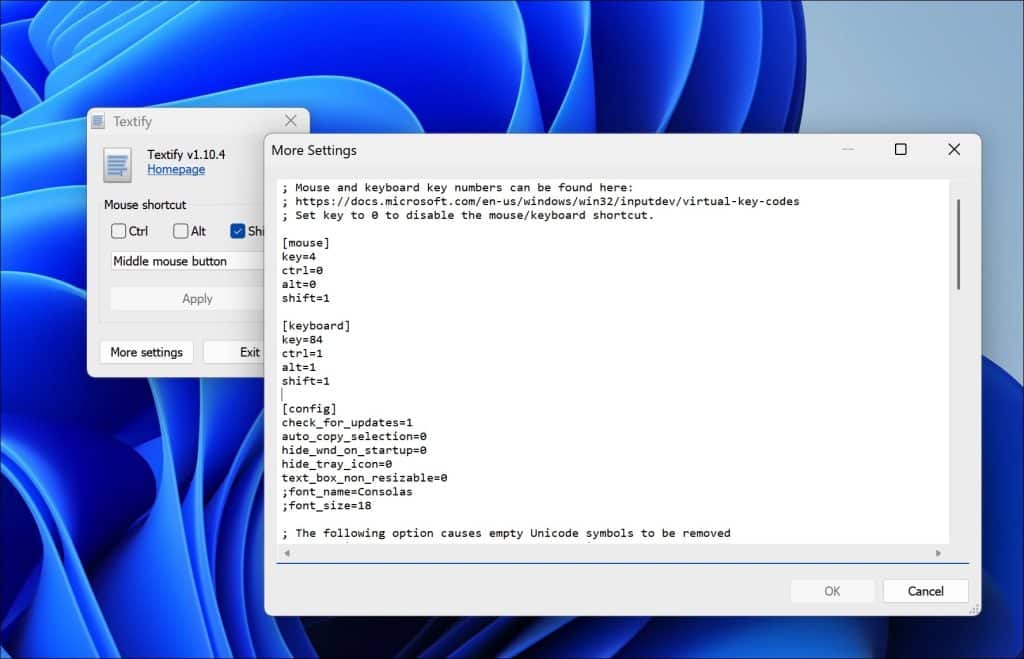1024x659 pixels.
Task: Click the shift=1 line under [keyboard]
Action: coord(306,381)
